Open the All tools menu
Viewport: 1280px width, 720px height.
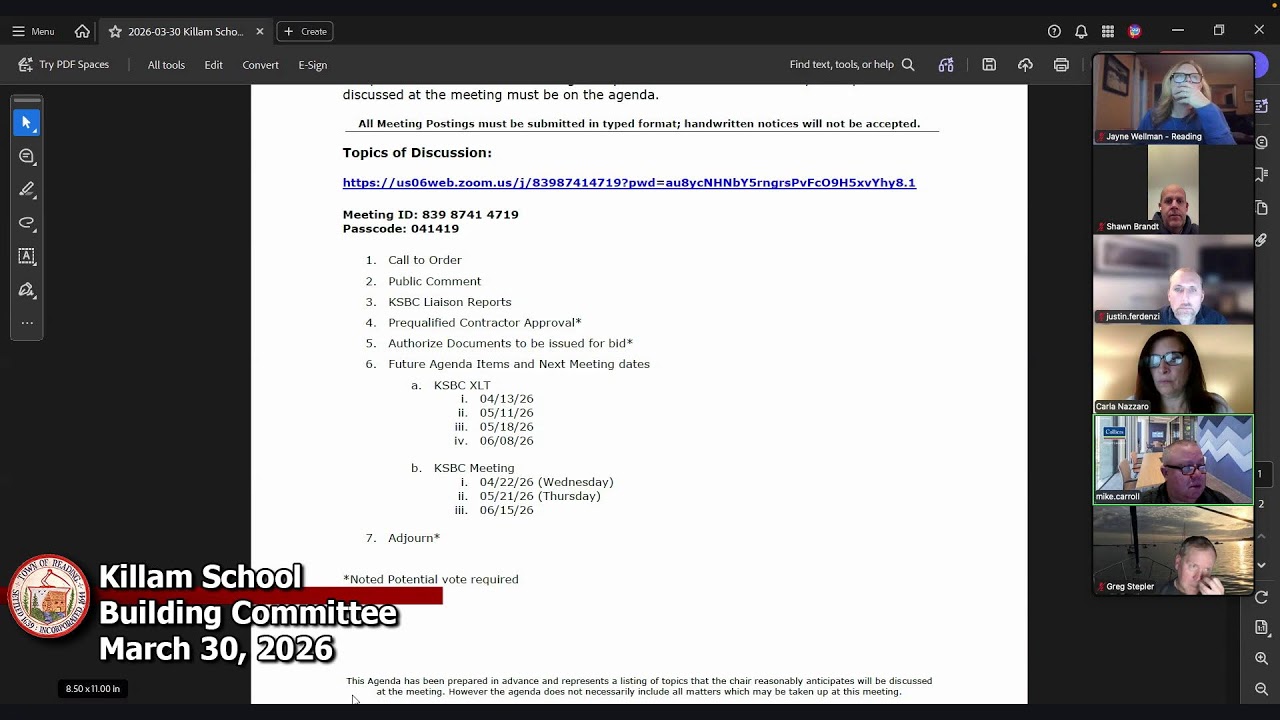tap(166, 65)
